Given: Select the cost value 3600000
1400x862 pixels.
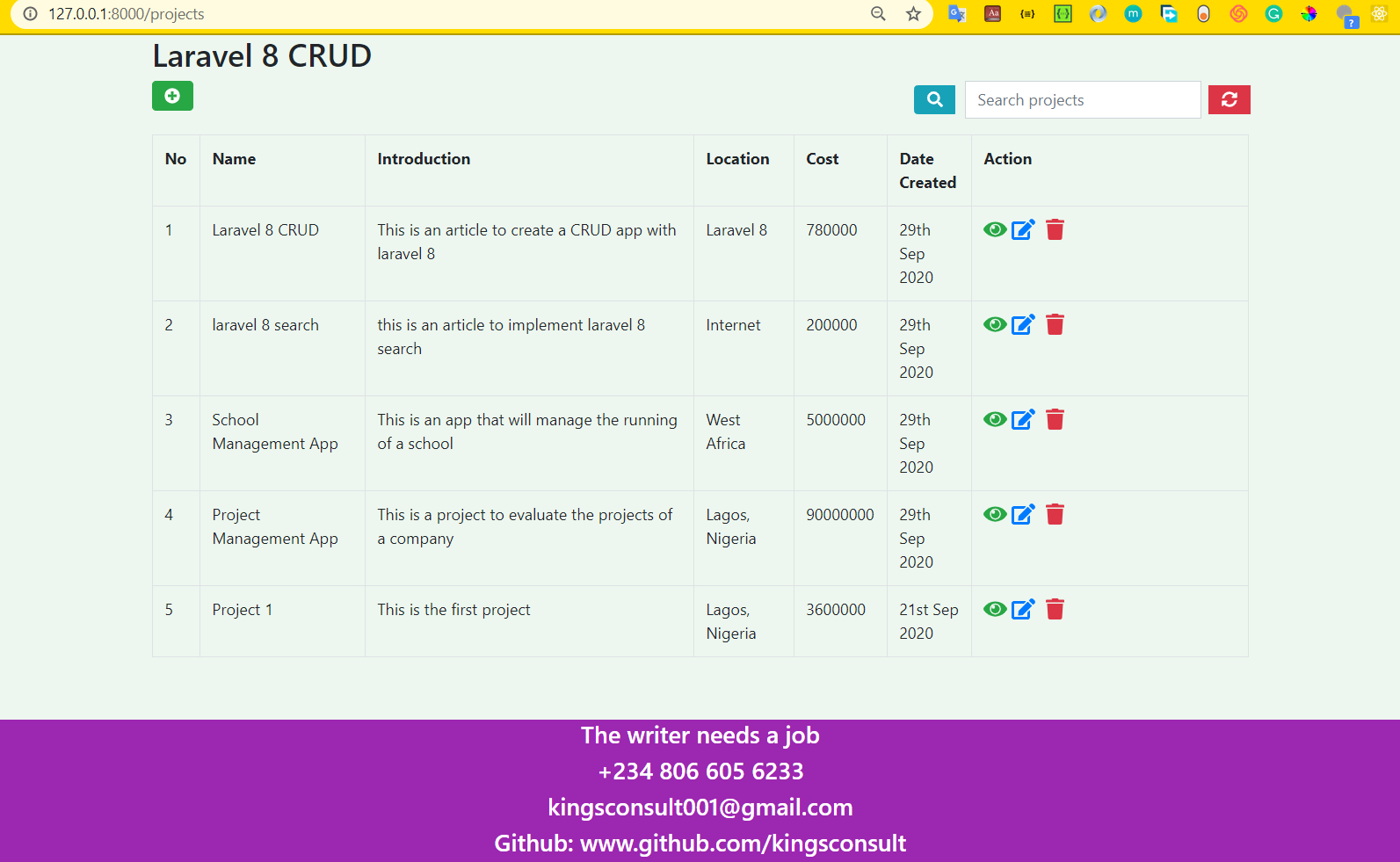Looking at the screenshot, I should [836, 610].
